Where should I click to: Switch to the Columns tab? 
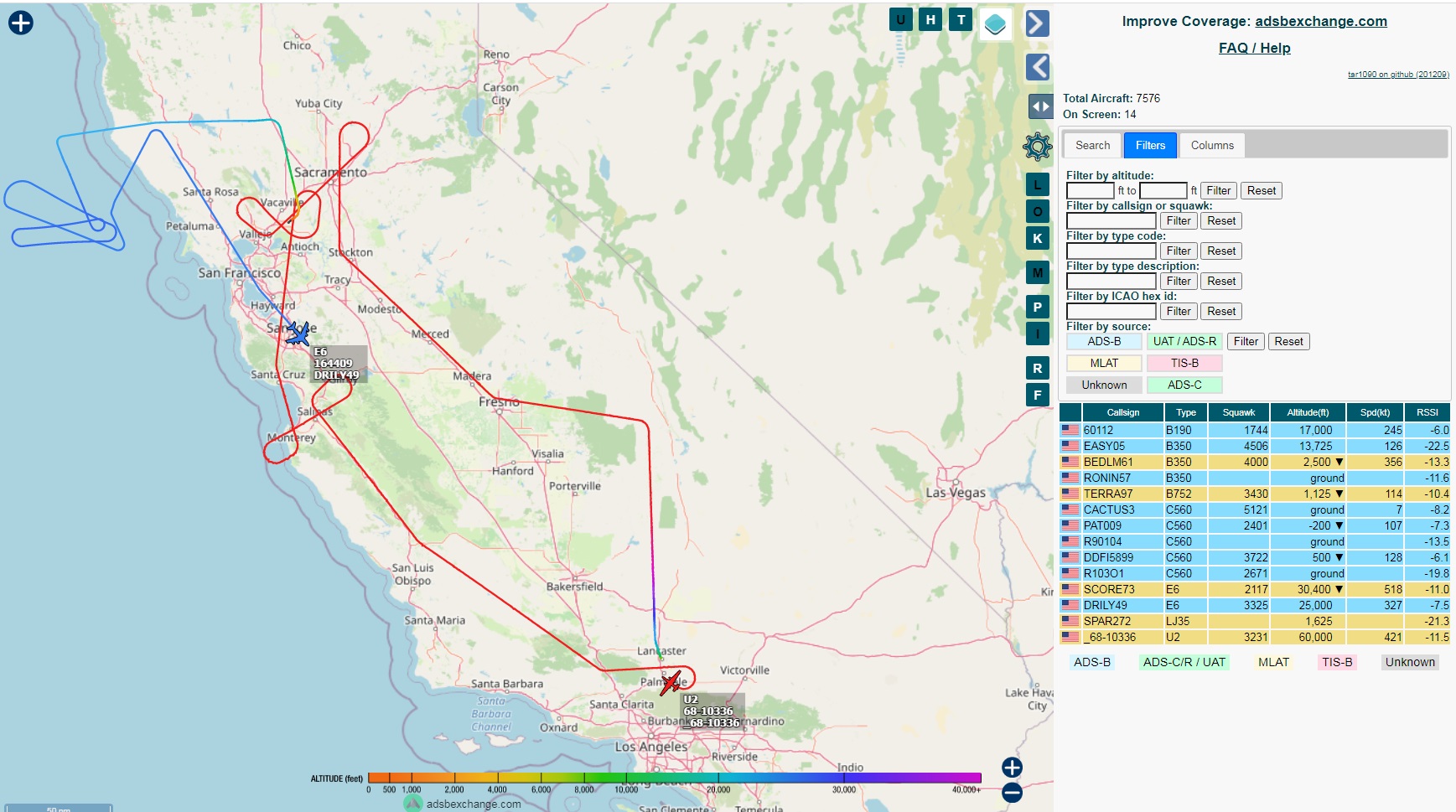[1212, 145]
